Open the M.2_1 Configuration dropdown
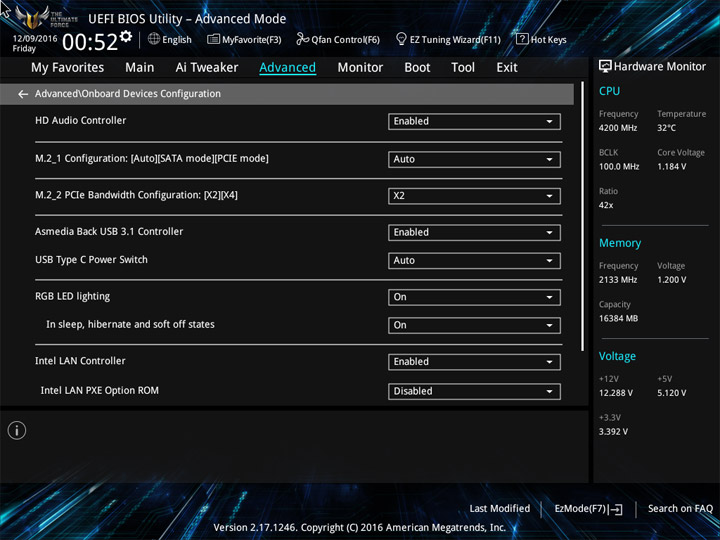This screenshot has width=720, height=540. coord(474,159)
